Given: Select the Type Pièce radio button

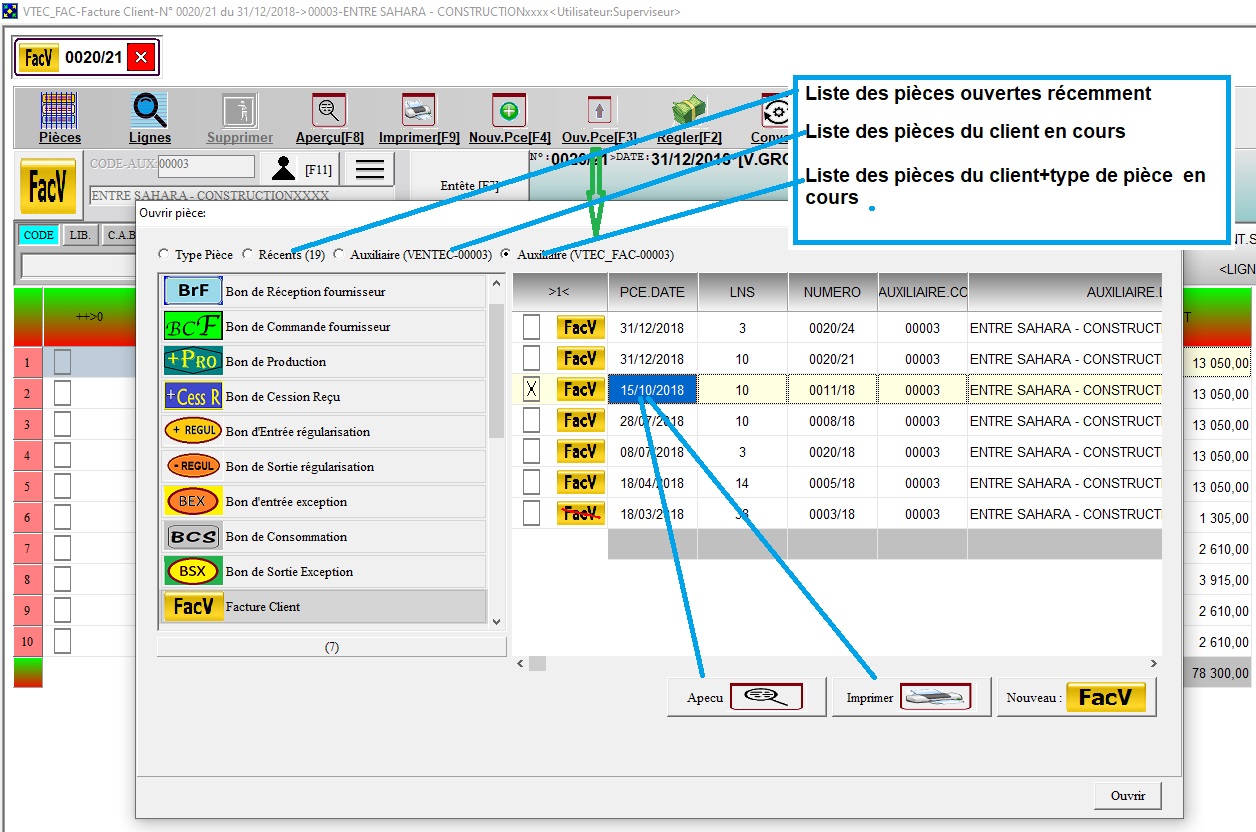Looking at the screenshot, I should (x=165, y=255).
